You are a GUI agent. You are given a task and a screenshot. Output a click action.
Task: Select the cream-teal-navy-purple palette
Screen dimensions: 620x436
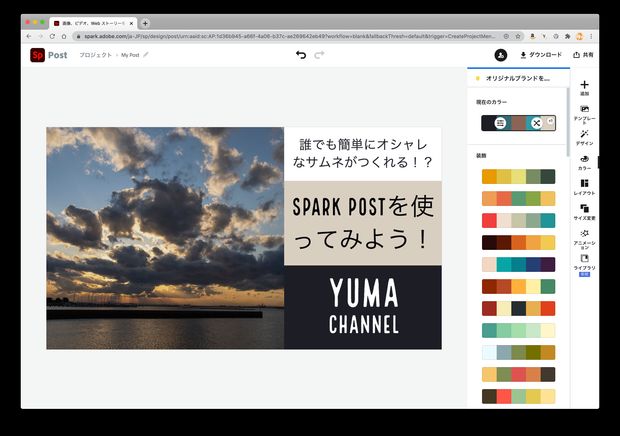[518, 264]
